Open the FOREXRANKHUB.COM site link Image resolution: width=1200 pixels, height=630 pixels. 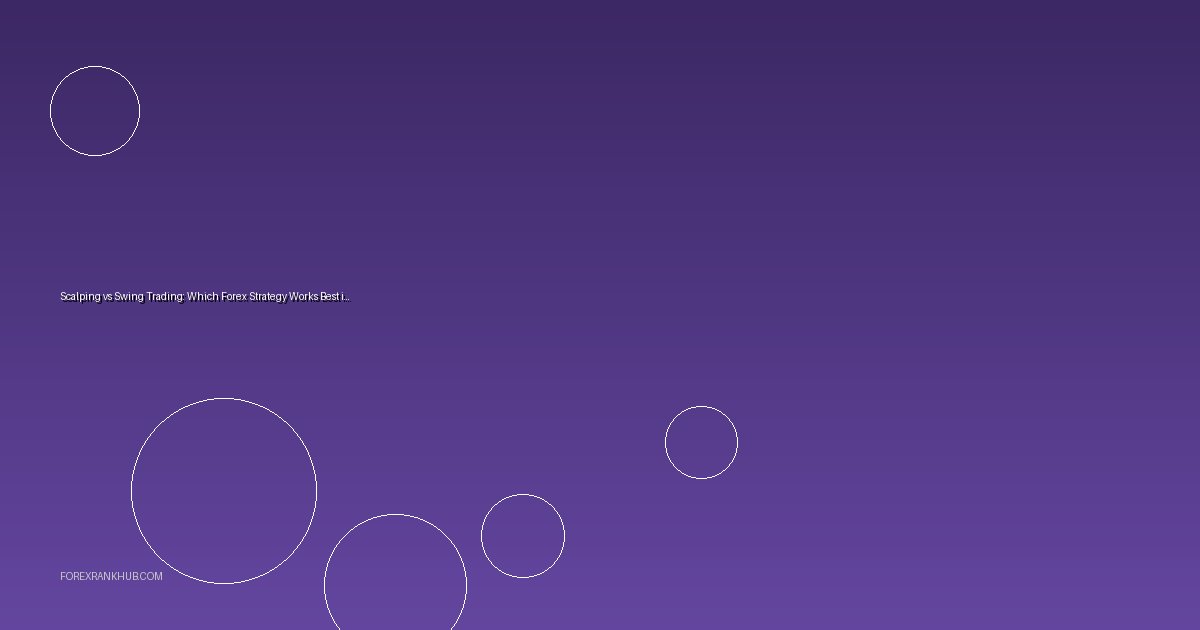(x=111, y=577)
